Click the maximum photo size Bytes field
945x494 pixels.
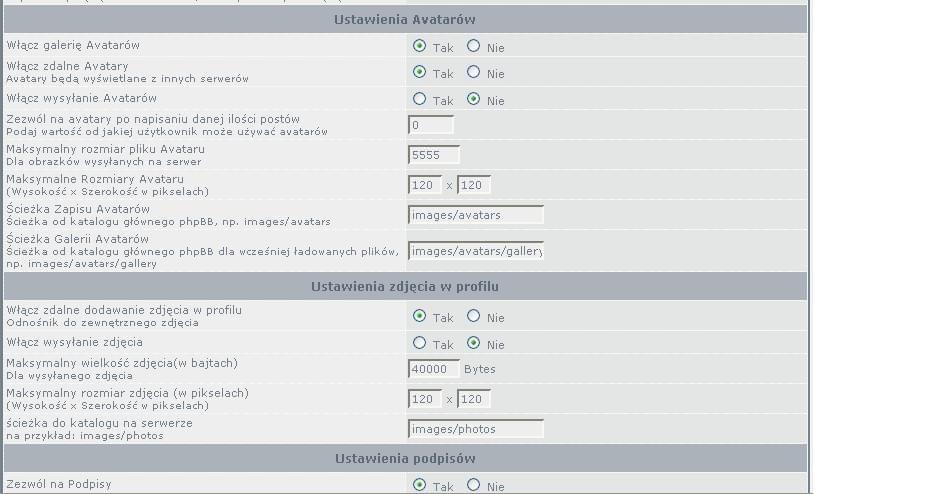pyautogui.click(x=434, y=369)
